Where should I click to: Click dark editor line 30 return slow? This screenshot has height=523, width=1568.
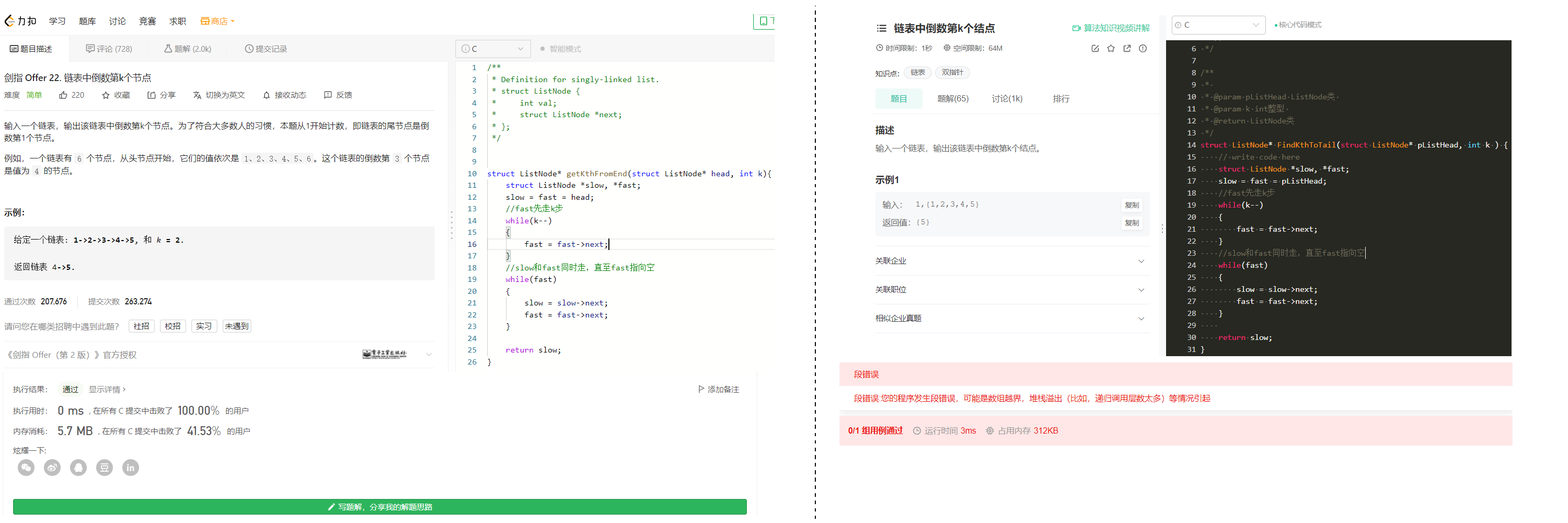pyautogui.click(x=1245, y=338)
